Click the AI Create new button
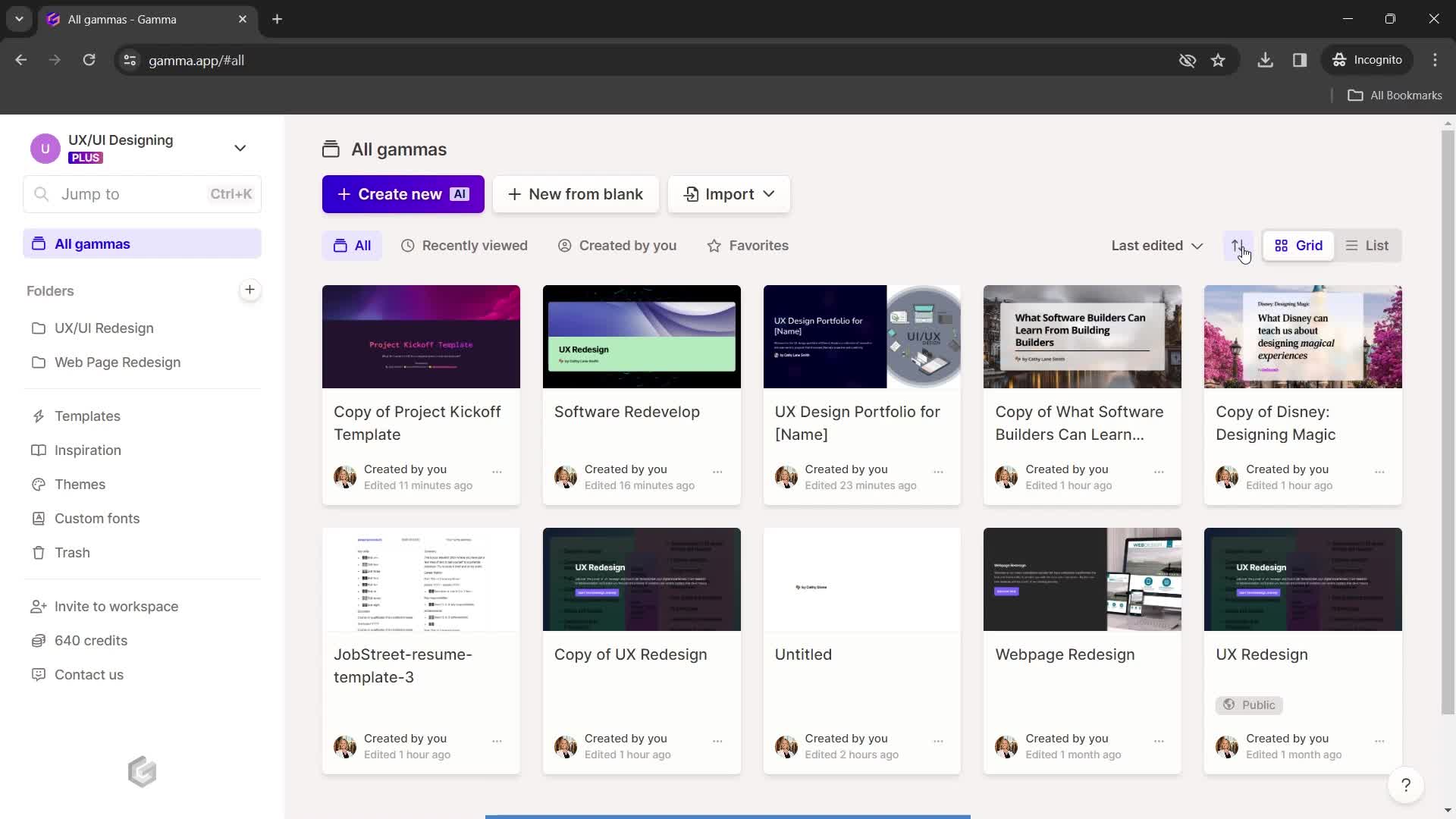1456x819 pixels. coord(403,194)
